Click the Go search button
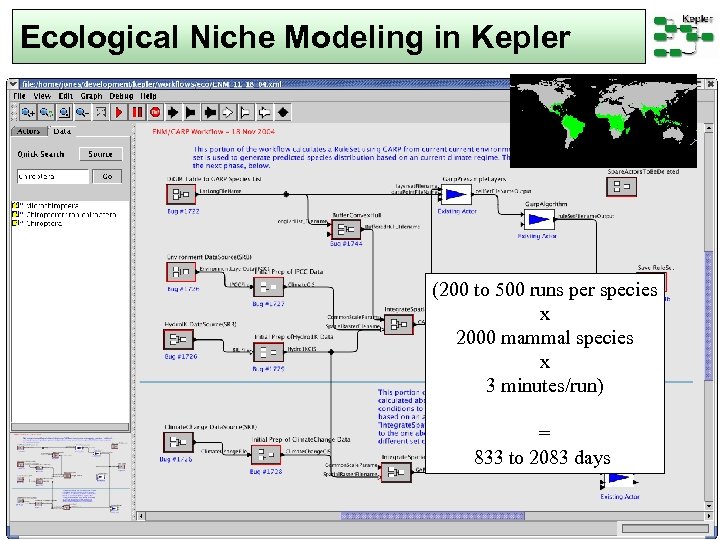 point(107,176)
